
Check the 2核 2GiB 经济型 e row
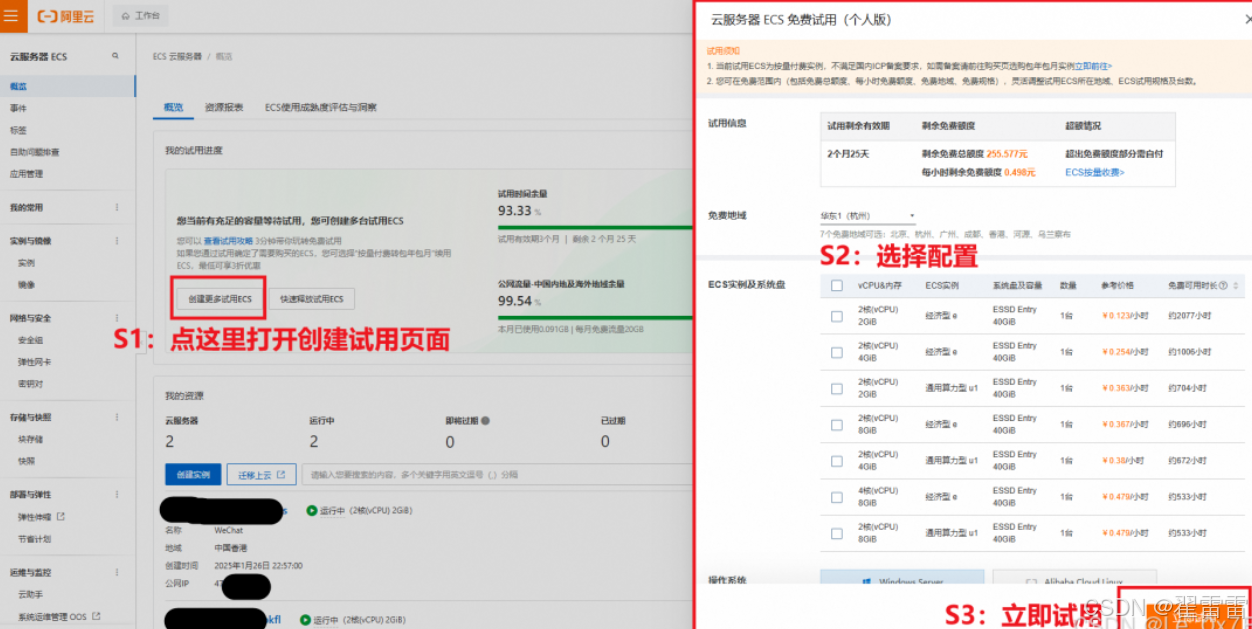pyautogui.click(x=837, y=316)
